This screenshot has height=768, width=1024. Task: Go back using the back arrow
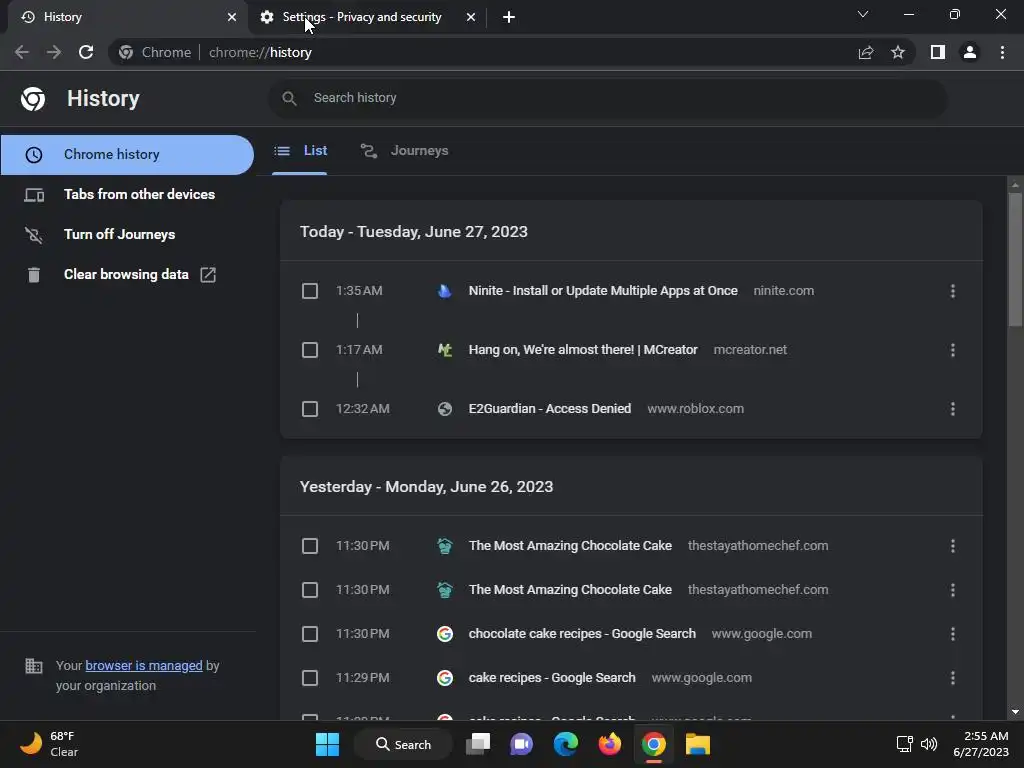coord(22,52)
